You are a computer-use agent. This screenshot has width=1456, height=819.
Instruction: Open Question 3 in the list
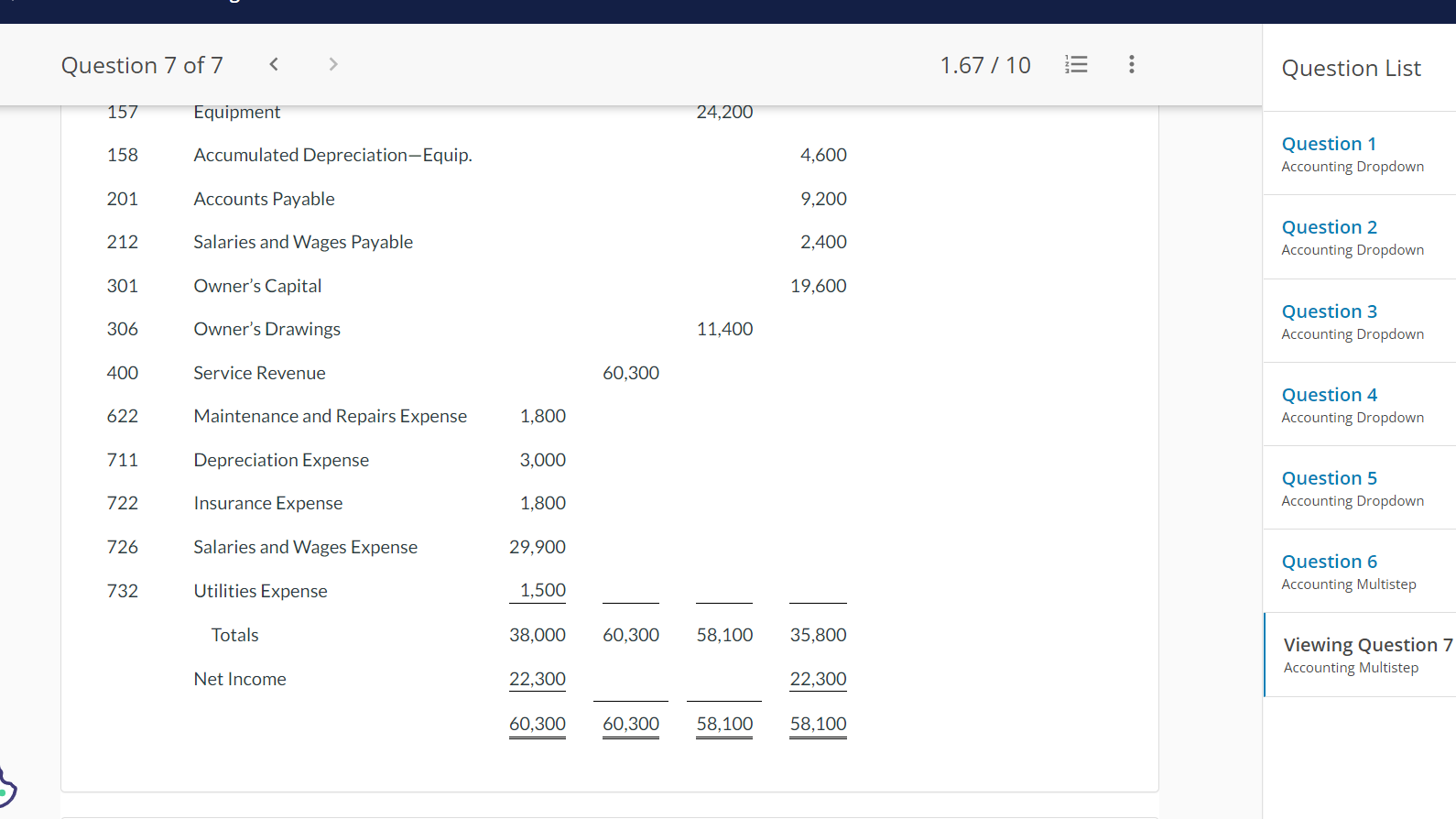pos(1359,322)
